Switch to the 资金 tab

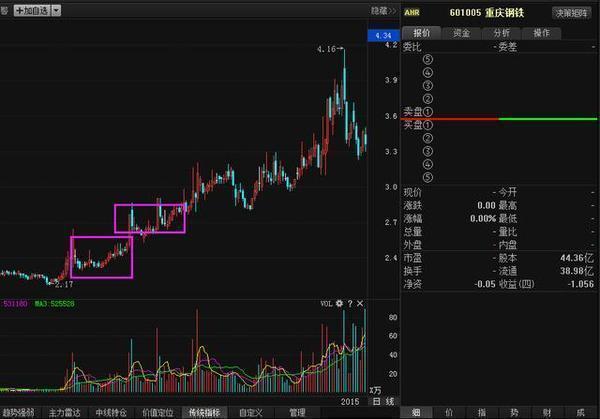(x=461, y=33)
